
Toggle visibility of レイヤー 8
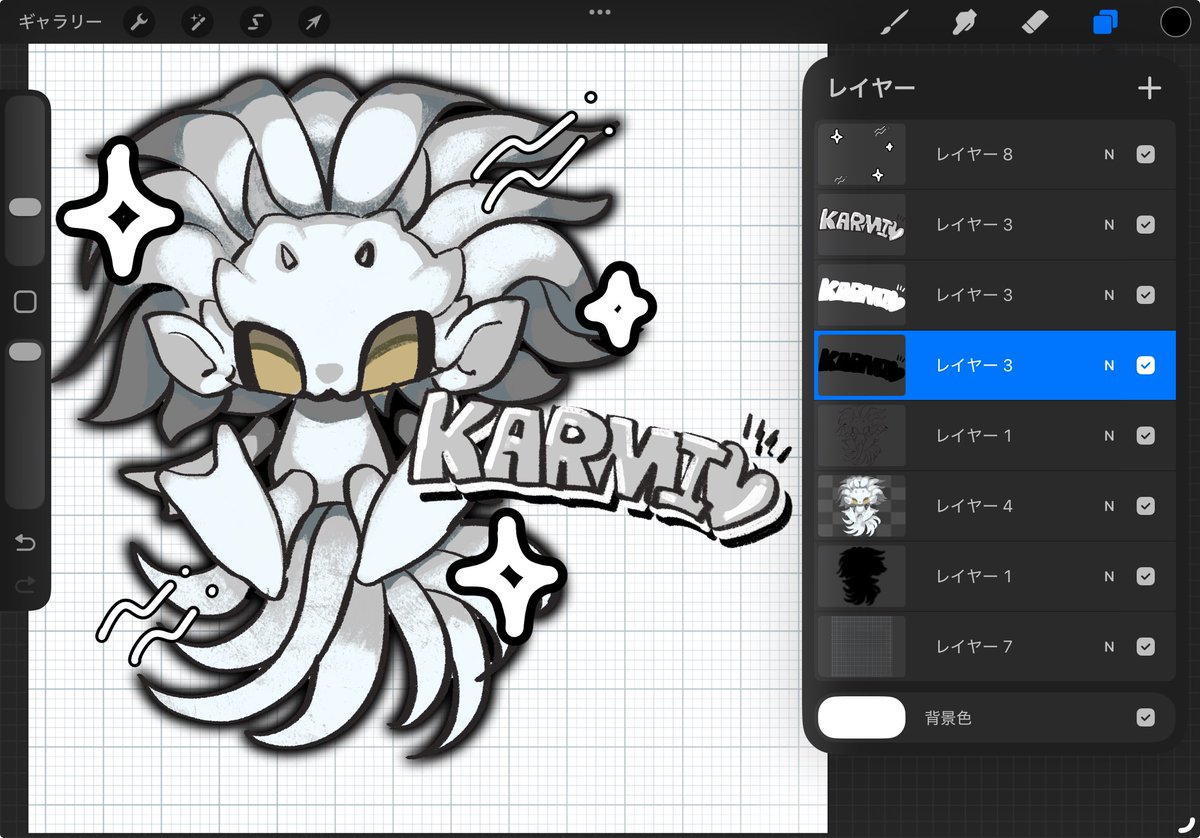tap(1146, 155)
